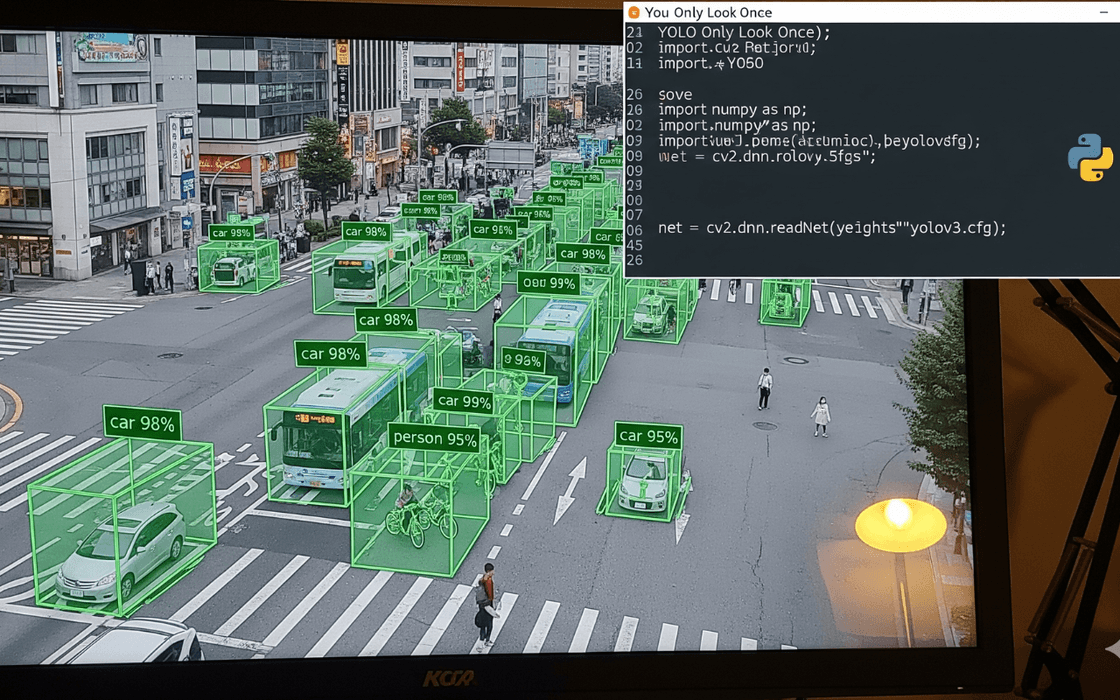The width and height of the screenshot is (1120, 700).
Task: Click line number 45 in the gutter
Action: pyautogui.click(x=634, y=245)
